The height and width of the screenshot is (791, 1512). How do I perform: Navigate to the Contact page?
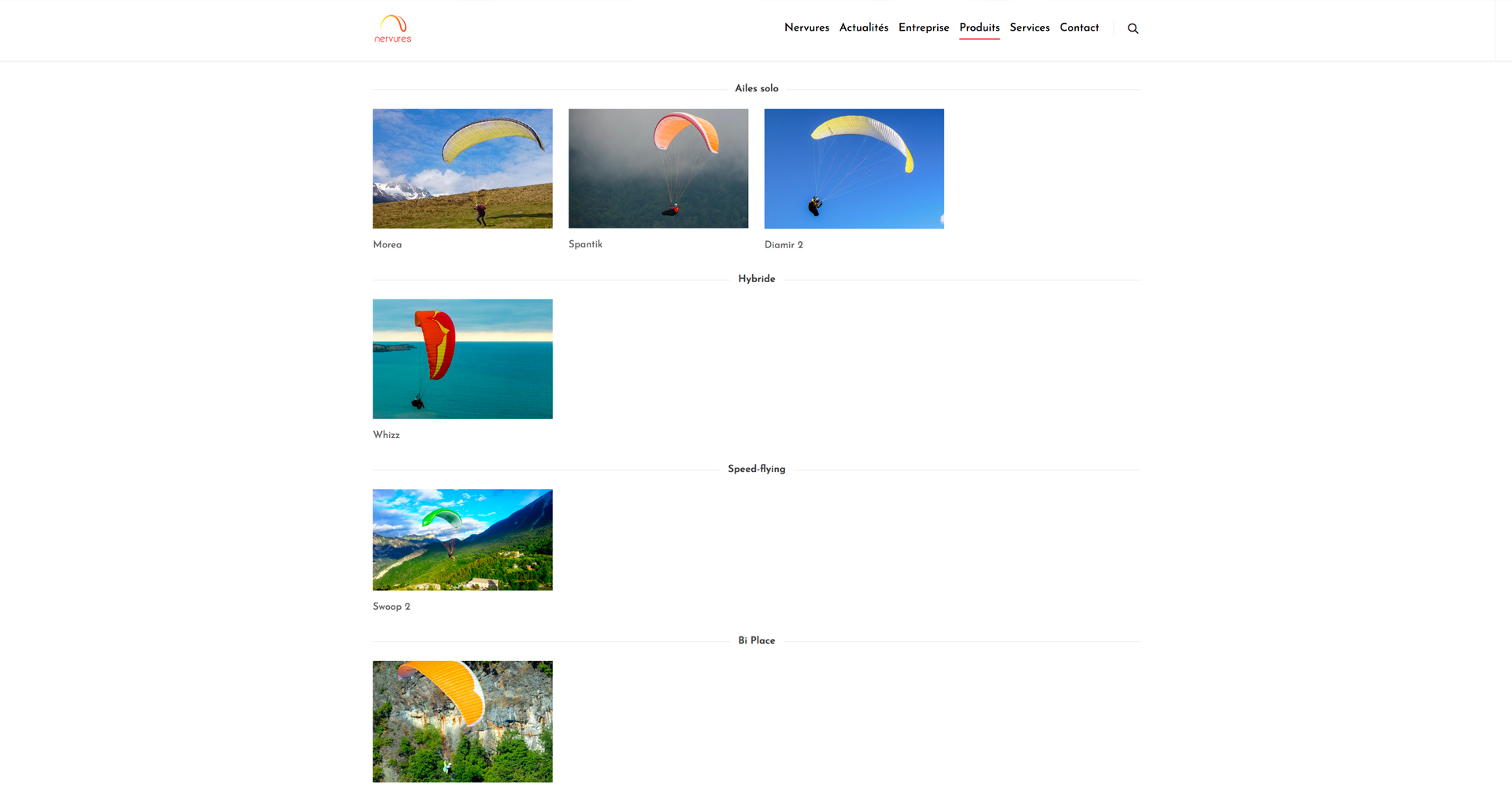(1079, 28)
